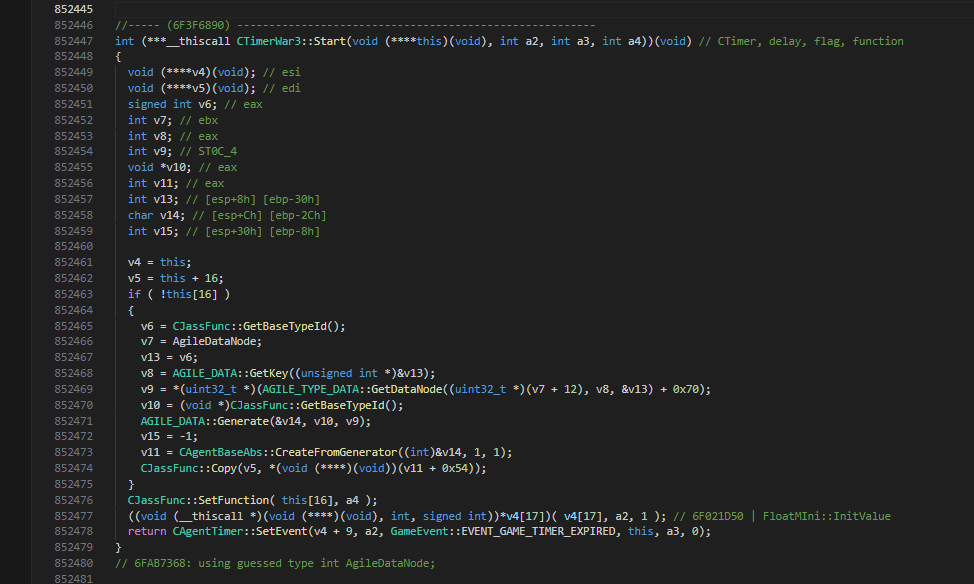This screenshot has width=974, height=584.
Task: Click the opening brace on line 852464
Action: [131, 310]
